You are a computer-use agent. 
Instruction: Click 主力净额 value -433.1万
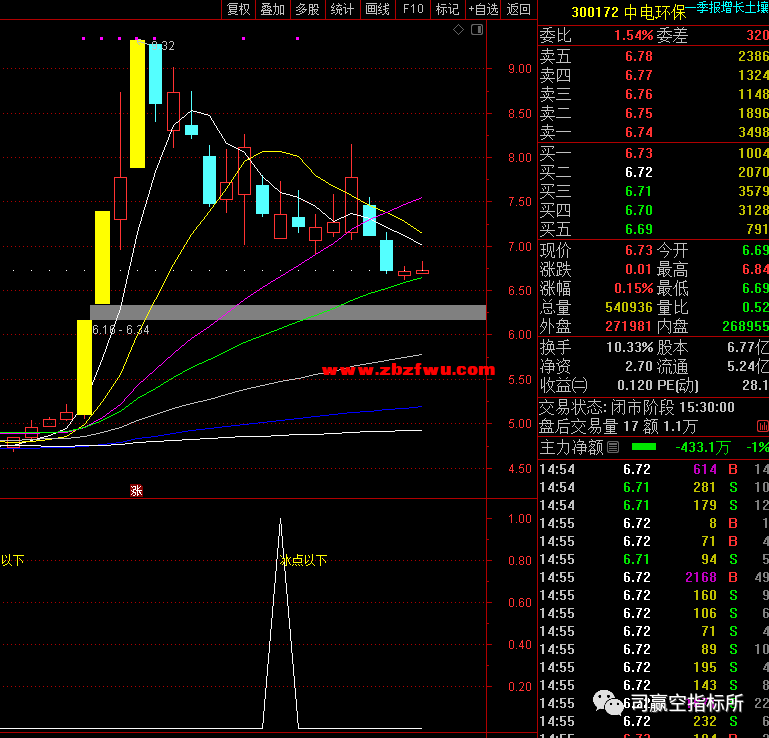702,447
